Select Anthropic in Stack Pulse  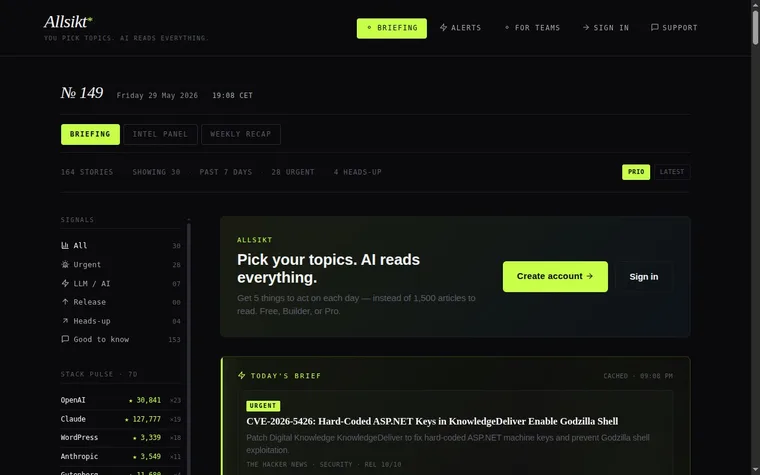121,457
